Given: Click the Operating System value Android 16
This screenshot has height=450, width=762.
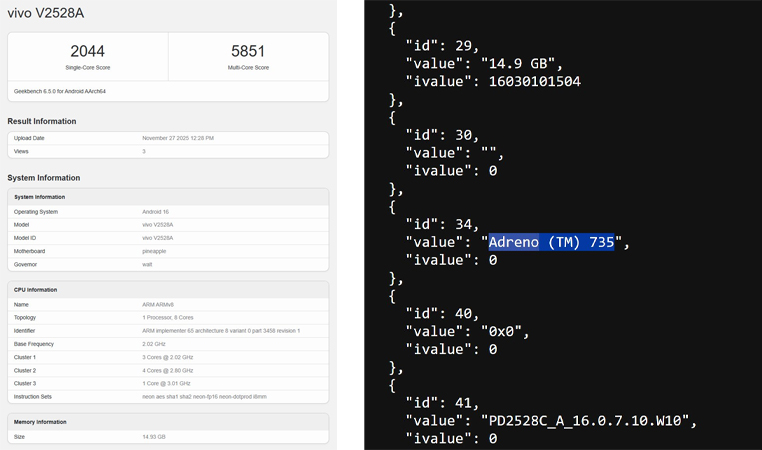Looking at the screenshot, I should [159, 212].
